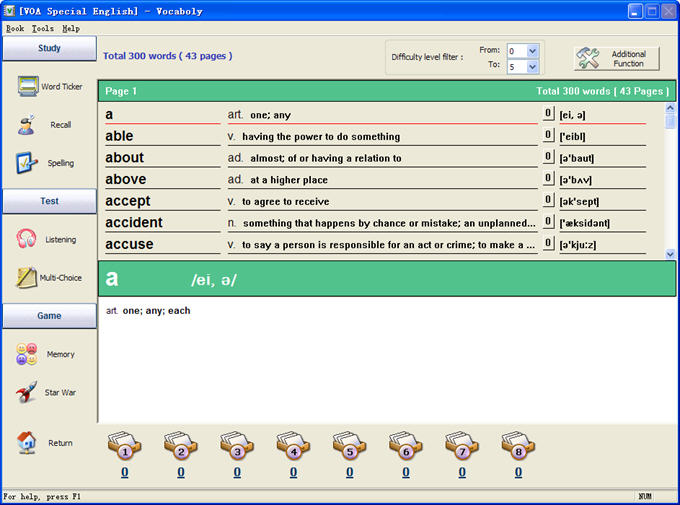Select the word 'accident' in list
Image resolution: width=680 pixels, height=505 pixels.
(x=134, y=223)
